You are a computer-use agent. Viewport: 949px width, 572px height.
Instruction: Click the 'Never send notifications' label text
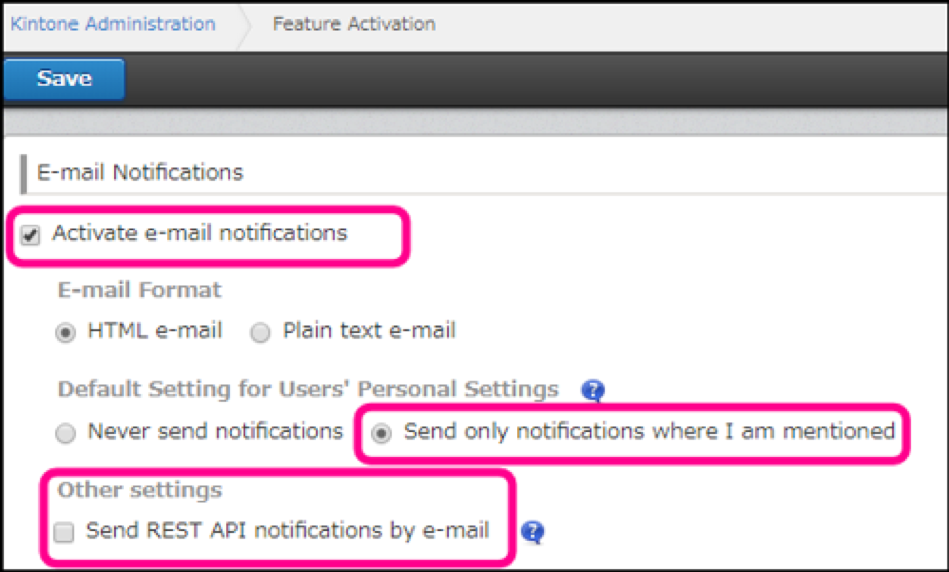click(215, 432)
